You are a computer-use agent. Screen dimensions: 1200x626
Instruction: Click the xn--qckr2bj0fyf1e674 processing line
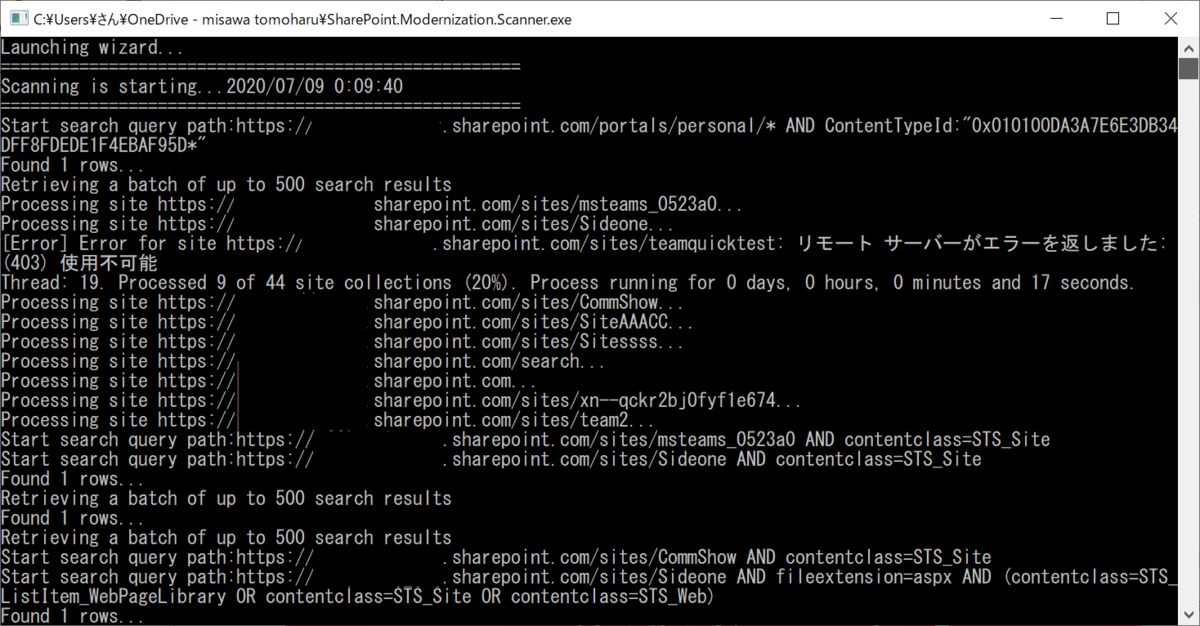tap(401, 401)
